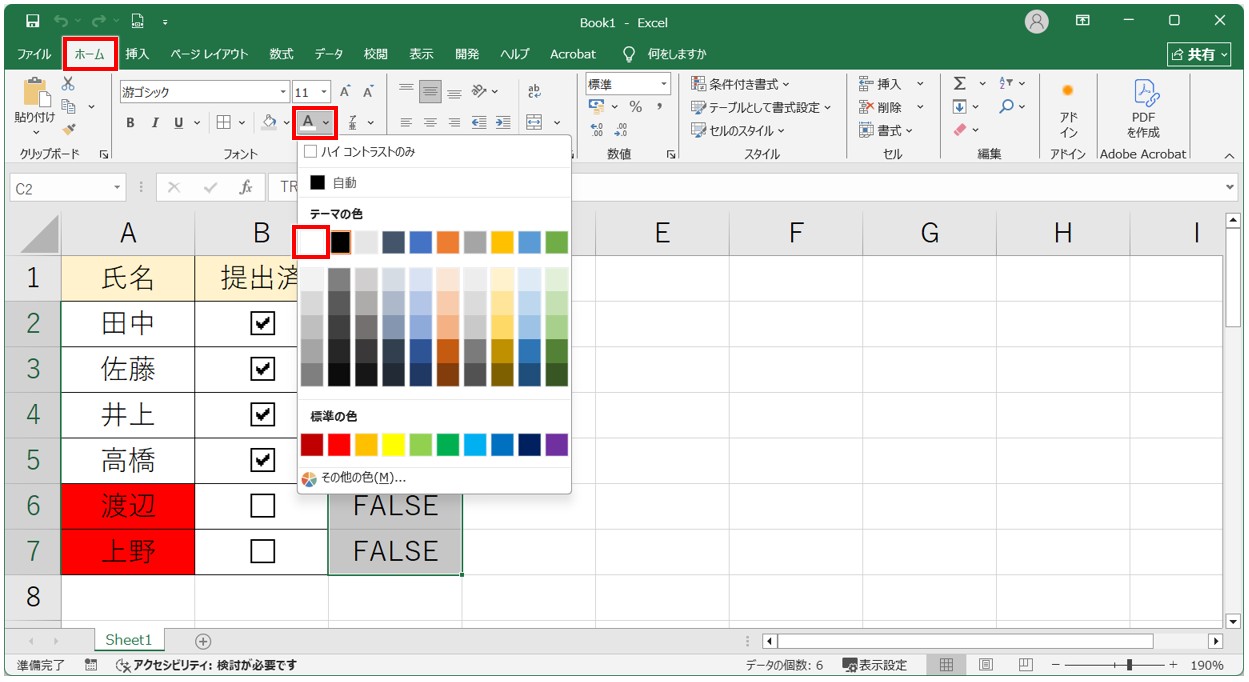Click the Paste clipboard icon
This screenshot has width=1249, height=682.
pyautogui.click(x=35, y=92)
